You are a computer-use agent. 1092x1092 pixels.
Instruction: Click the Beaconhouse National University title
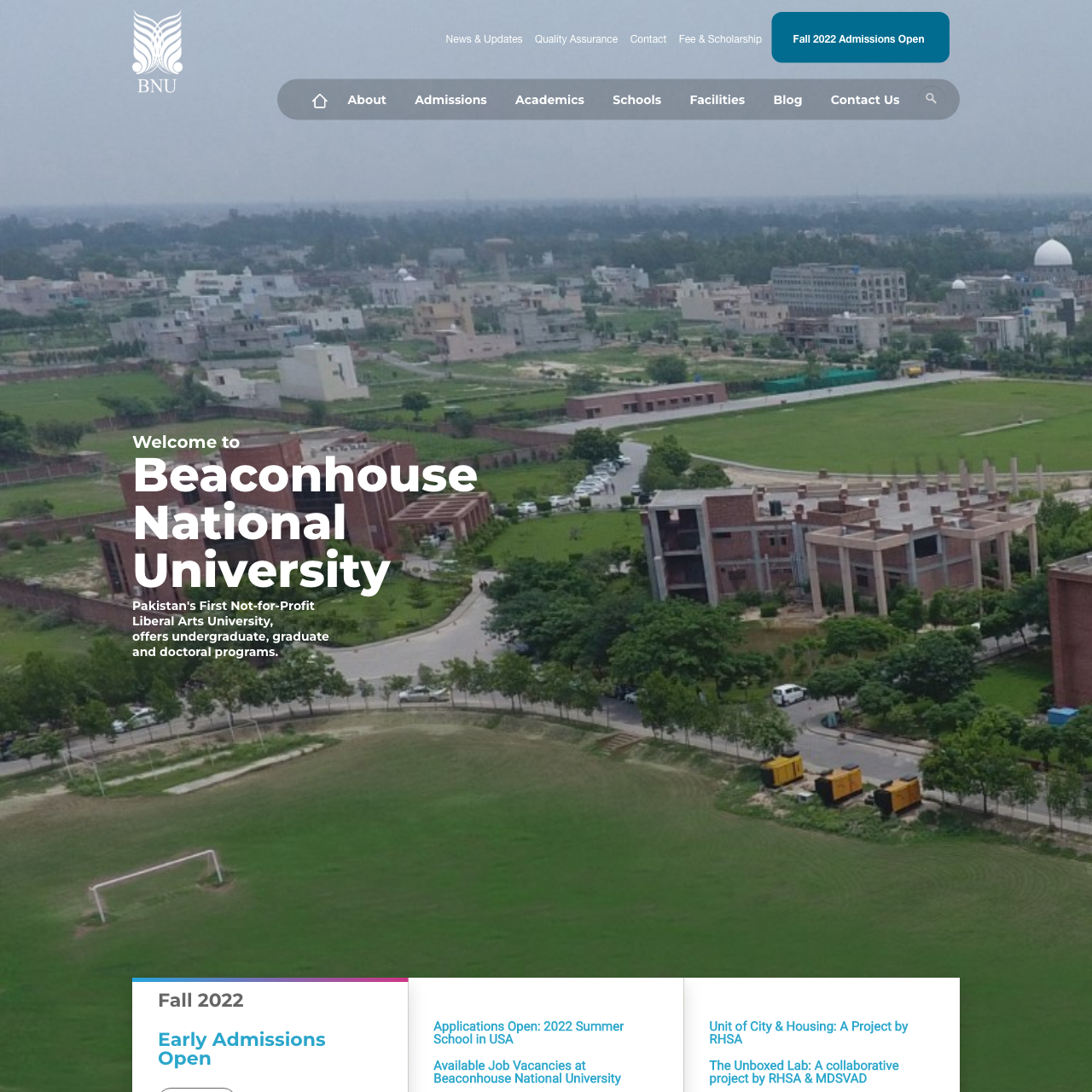coord(305,522)
